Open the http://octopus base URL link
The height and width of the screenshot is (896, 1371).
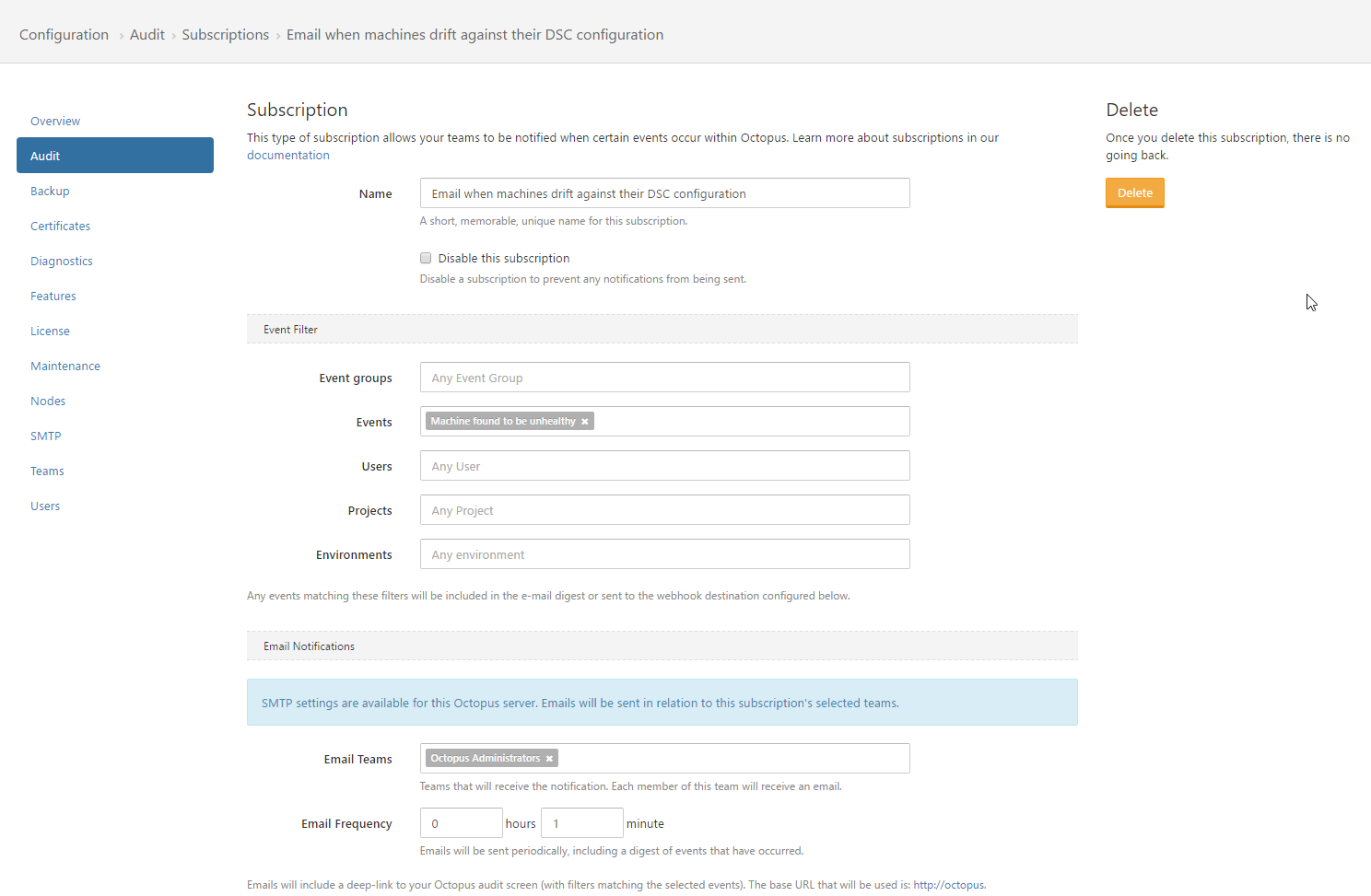(948, 885)
